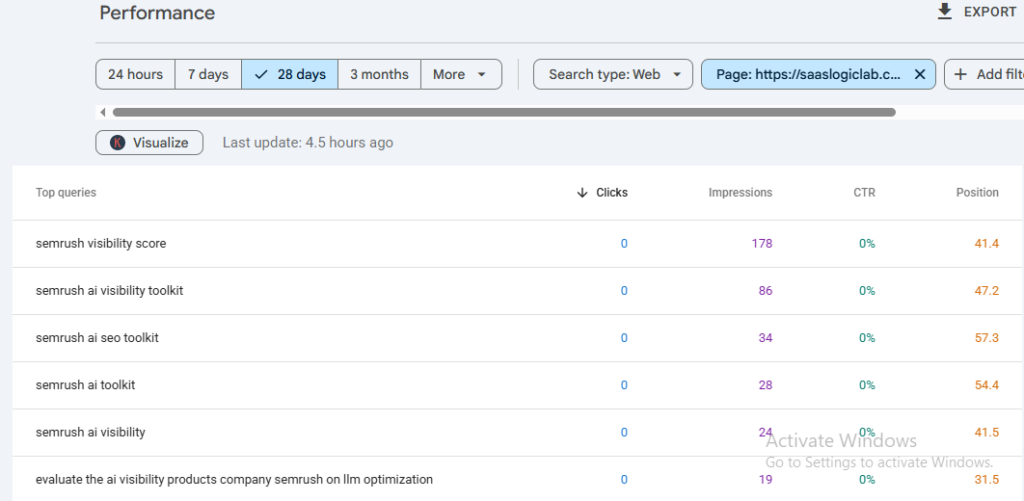1024x501 pixels.
Task: Click the Visualize extension logo icon
Action: coord(118,142)
